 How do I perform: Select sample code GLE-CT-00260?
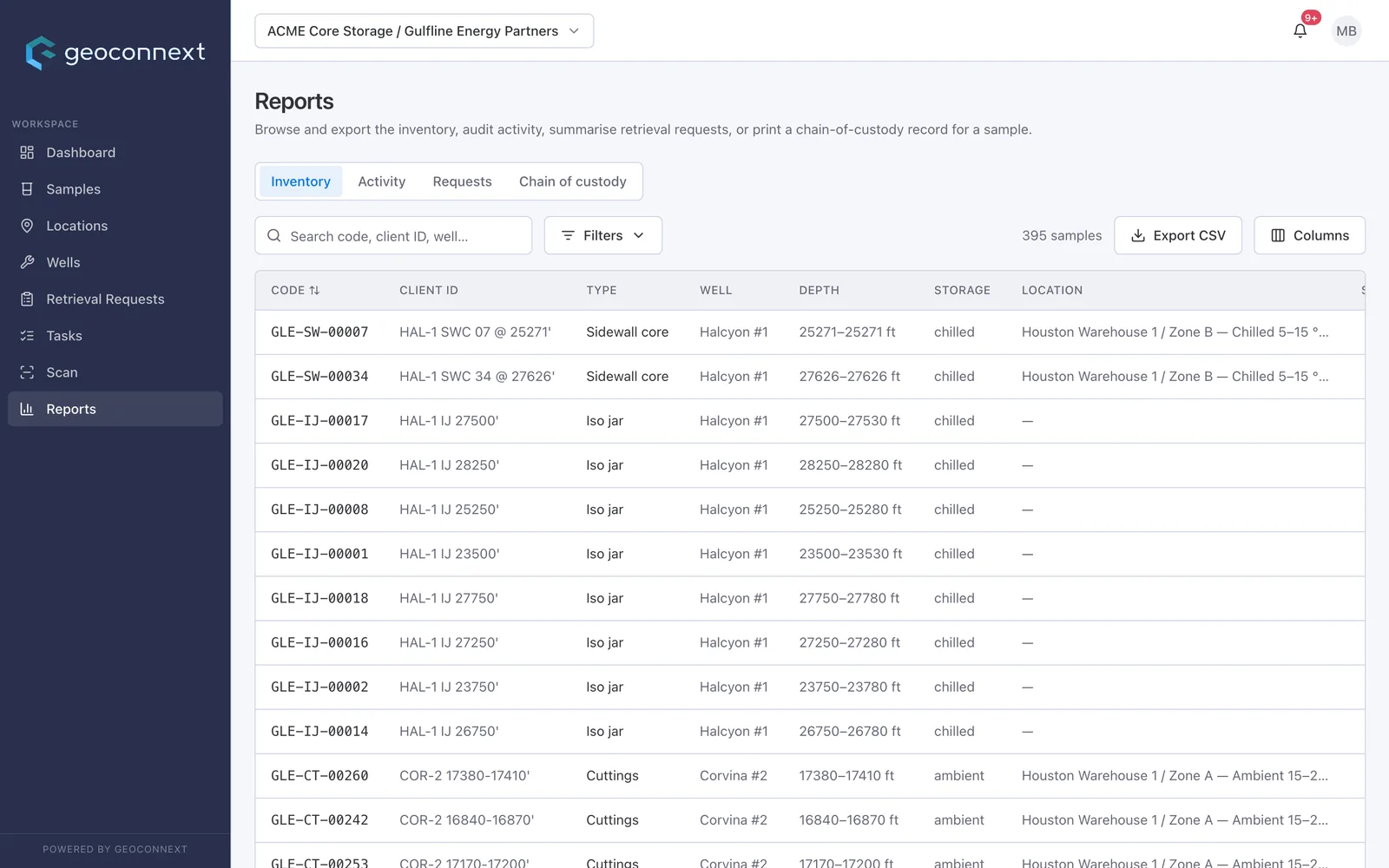tap(319, 776)
